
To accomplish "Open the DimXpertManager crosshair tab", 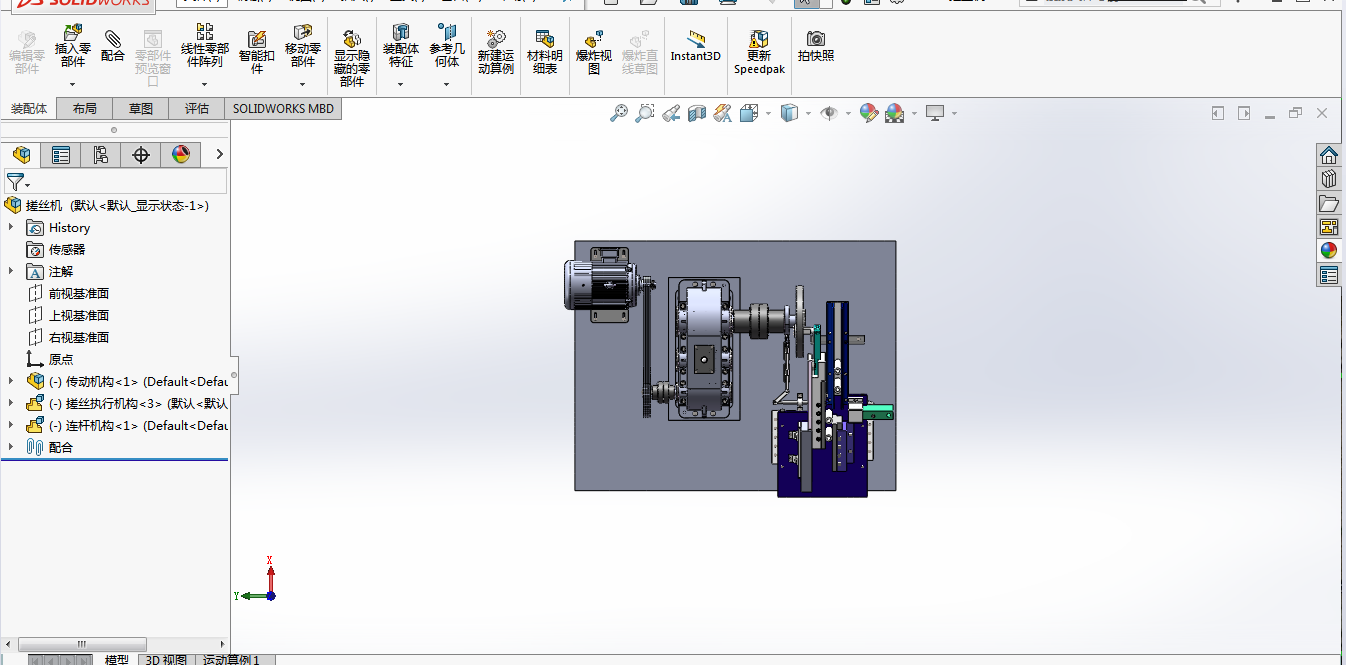I will tap(141, 155).
